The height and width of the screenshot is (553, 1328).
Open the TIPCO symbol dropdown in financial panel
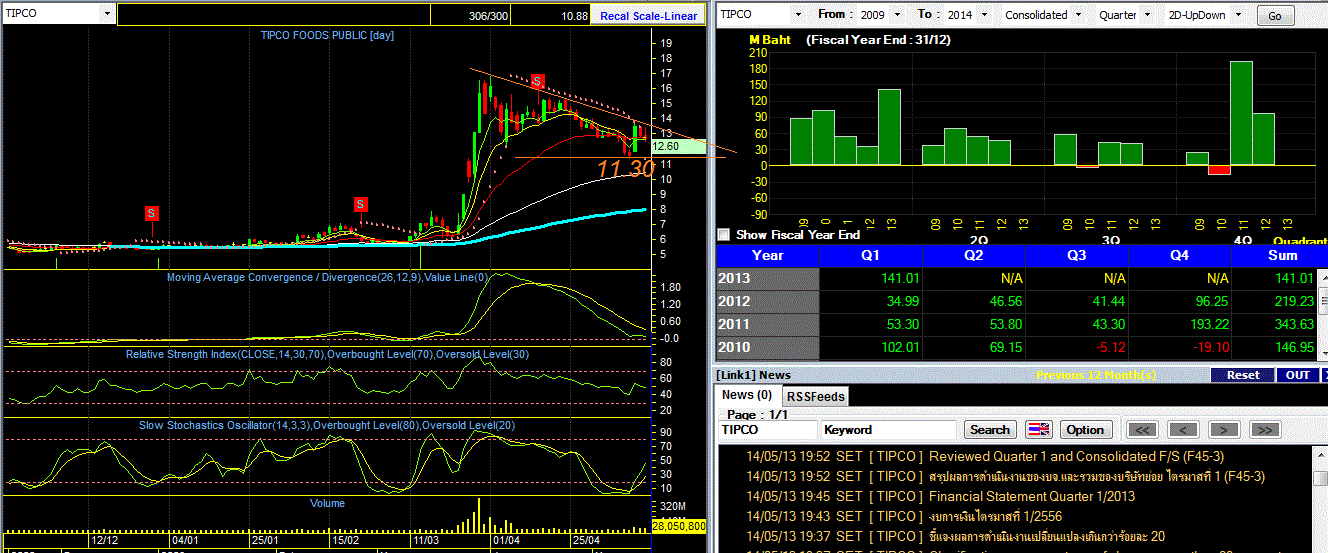pyautogui.click(x=797, y=15)
